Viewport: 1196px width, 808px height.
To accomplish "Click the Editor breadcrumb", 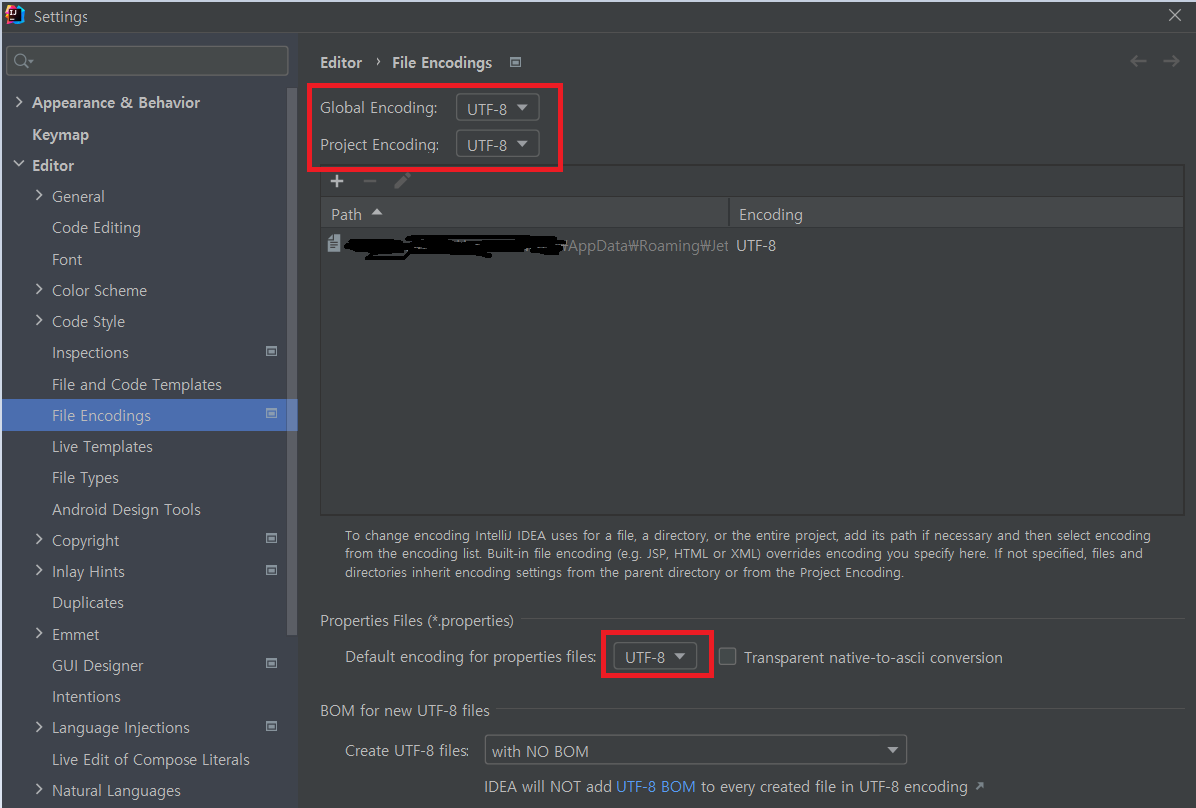I will tap(341, 63).
